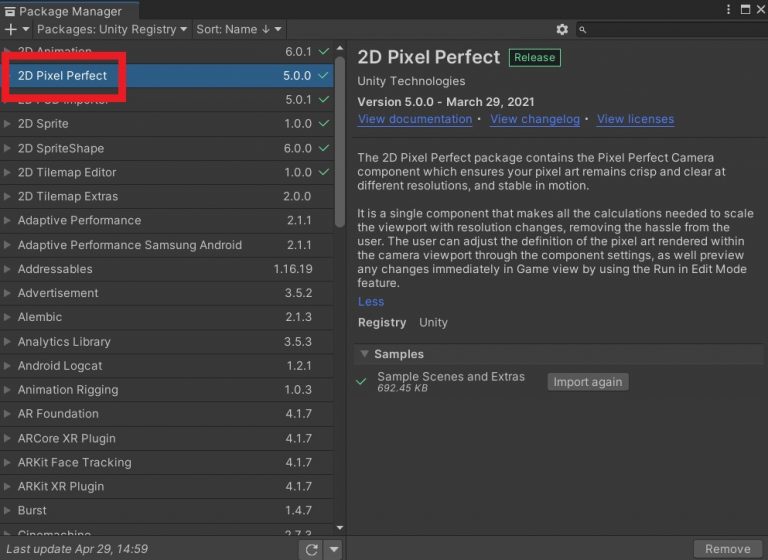Select the Android Logcat package
The height and width of the screenshot is (560, 768).
click(167, 365)
